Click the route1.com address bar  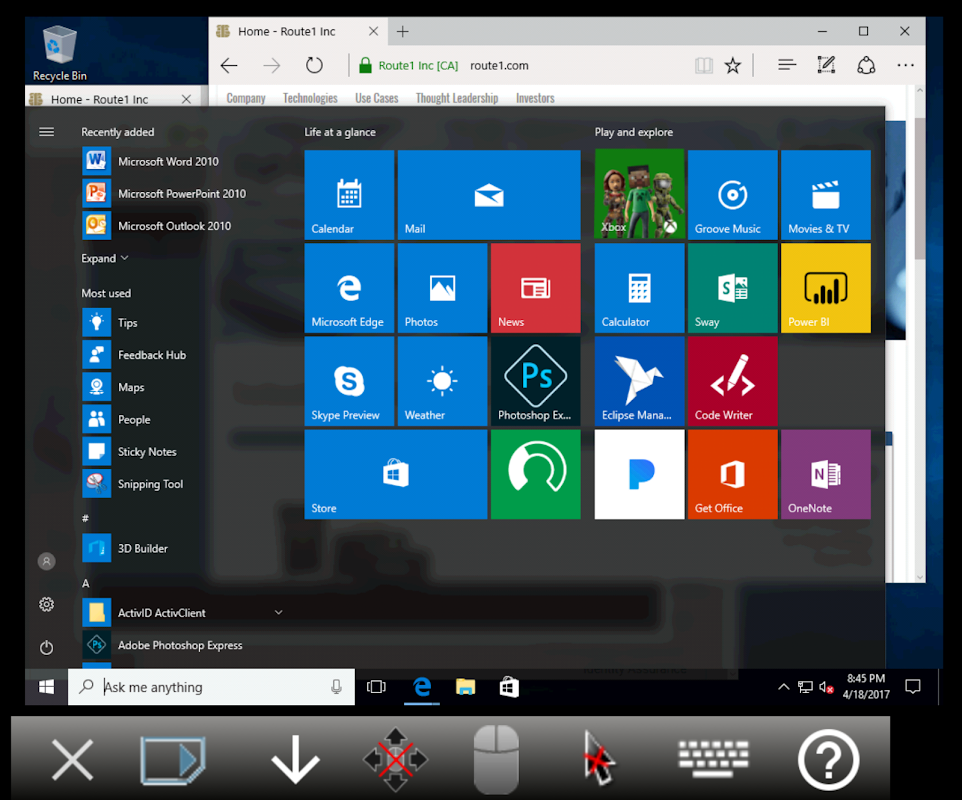coord(499,65)
